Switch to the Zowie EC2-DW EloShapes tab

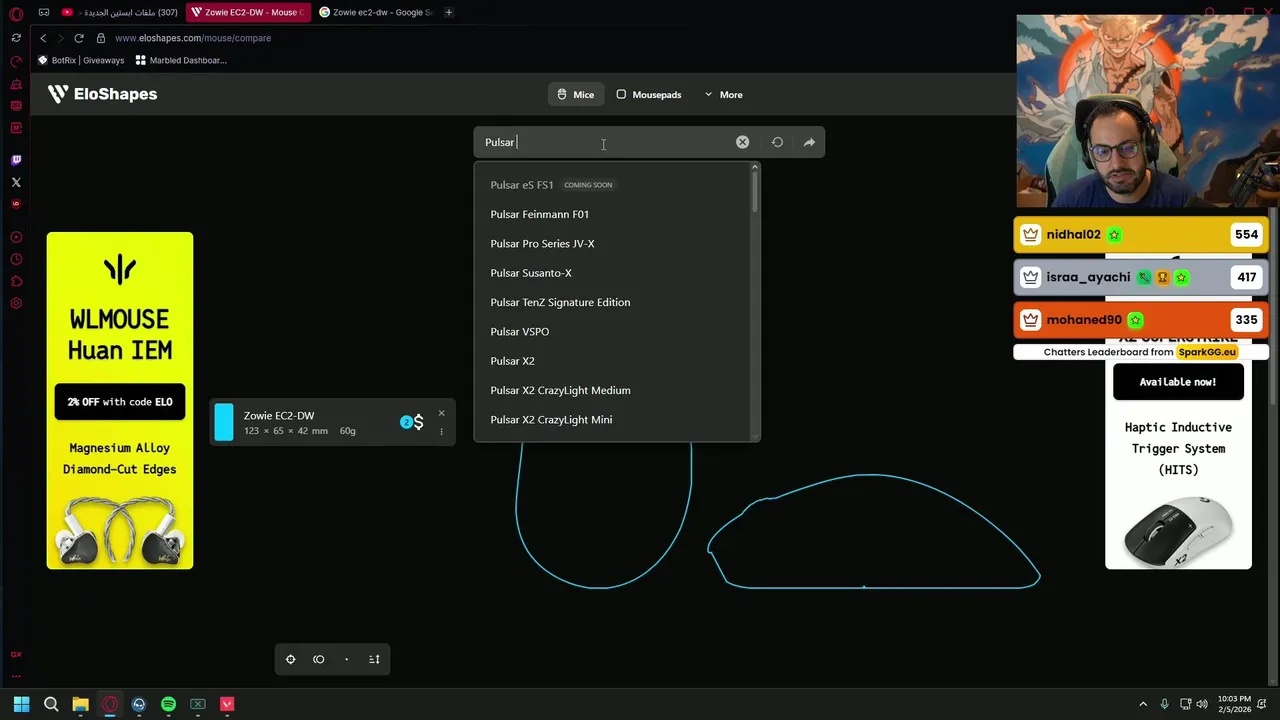tap(247, 12)
